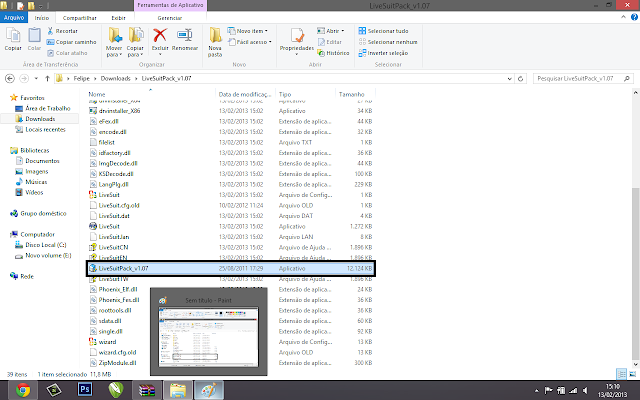
Task: Open the Arquivo menu tab
Action: (14, 18)
